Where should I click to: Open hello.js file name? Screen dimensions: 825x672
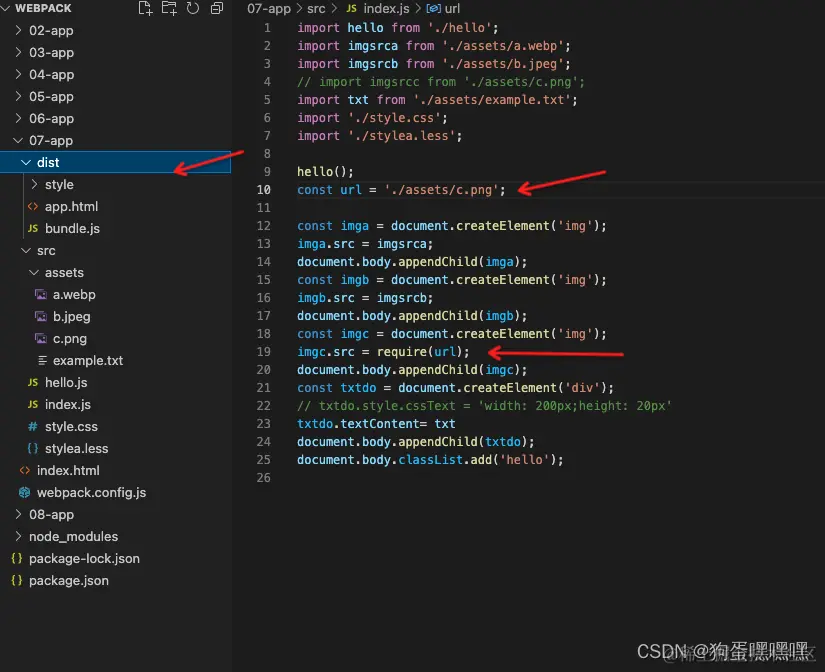66,383
